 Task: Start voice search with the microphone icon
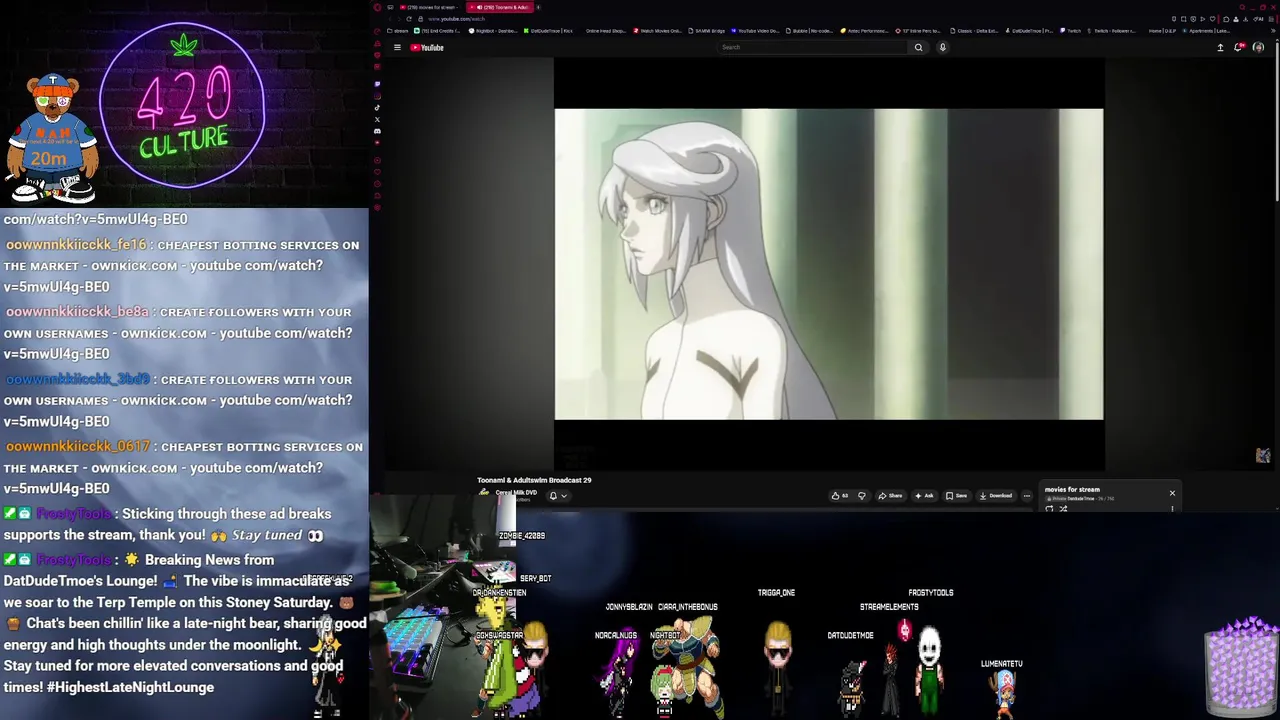942,47
